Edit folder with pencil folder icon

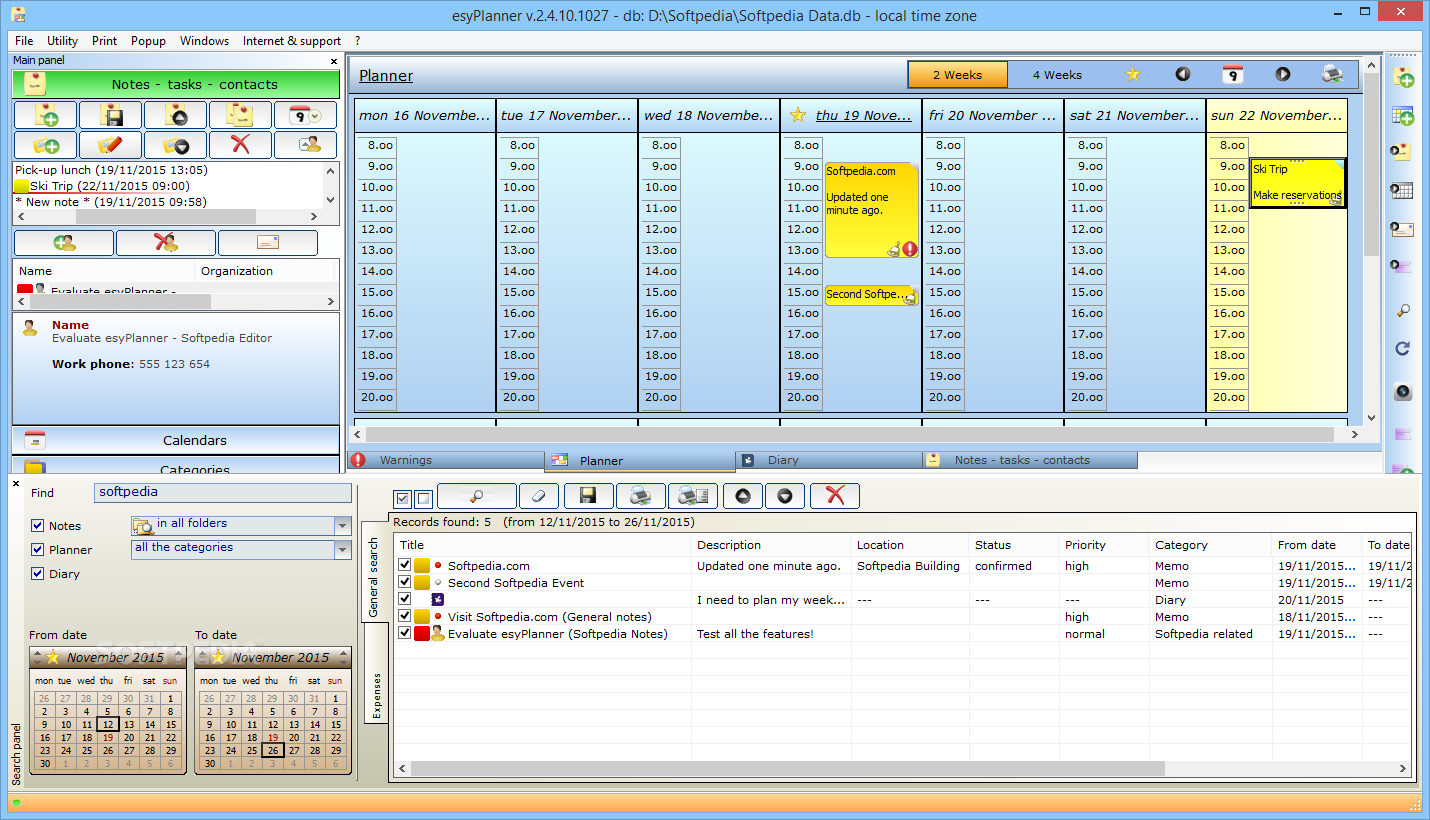pos(110,145)
